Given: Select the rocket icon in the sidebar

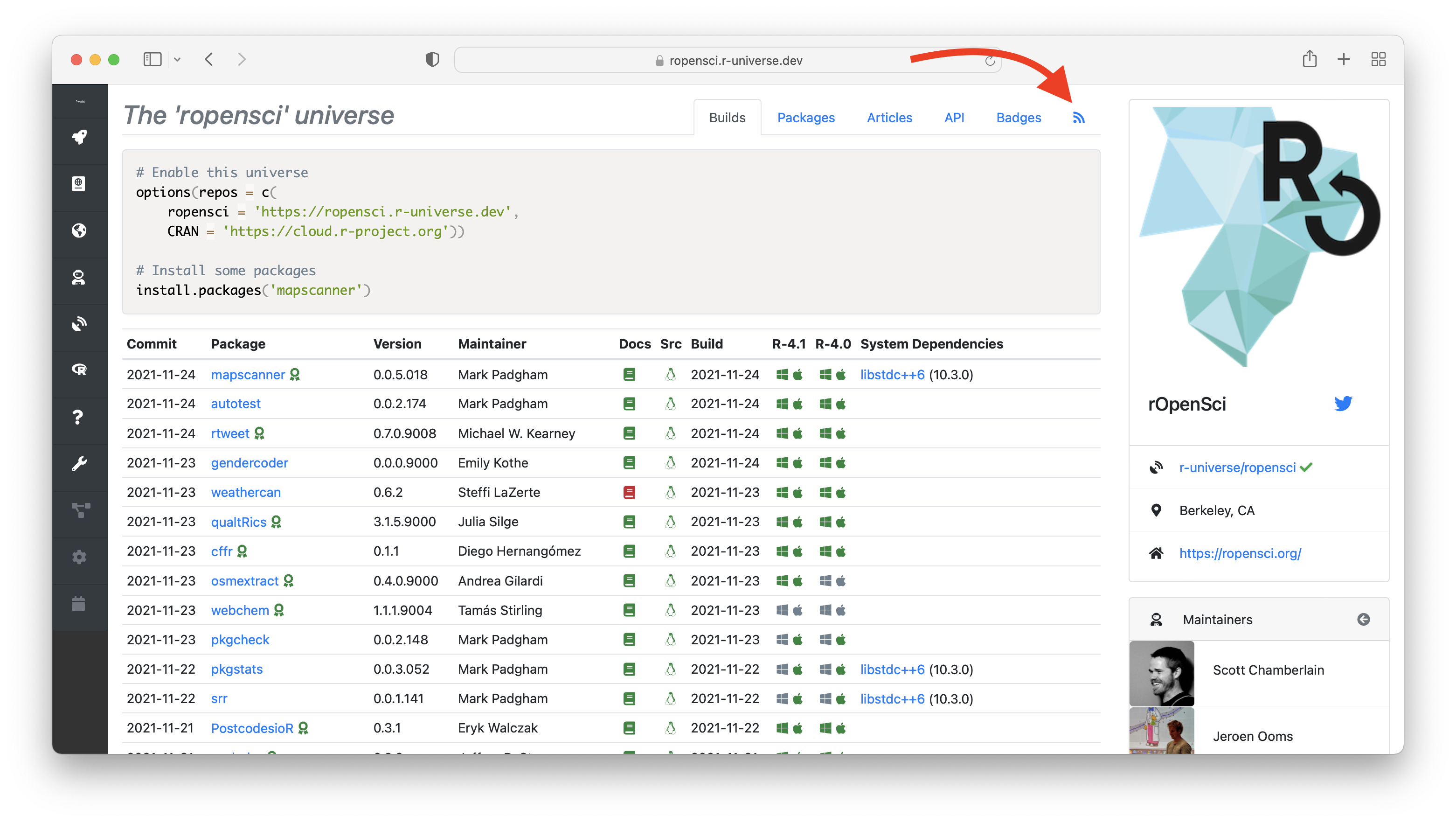Looking at the screenshot, I should [x=79, y=137].
